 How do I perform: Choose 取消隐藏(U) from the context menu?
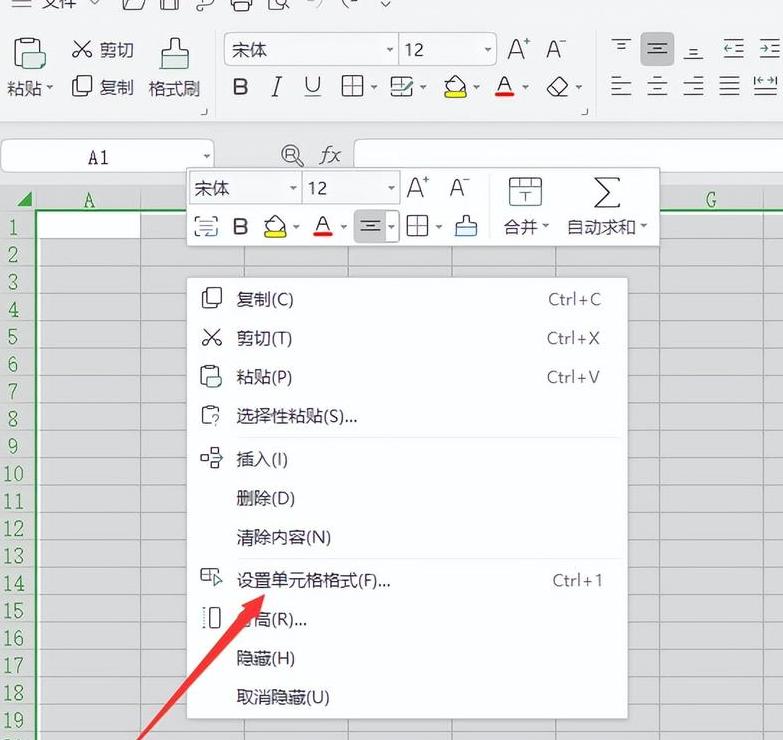407,697
